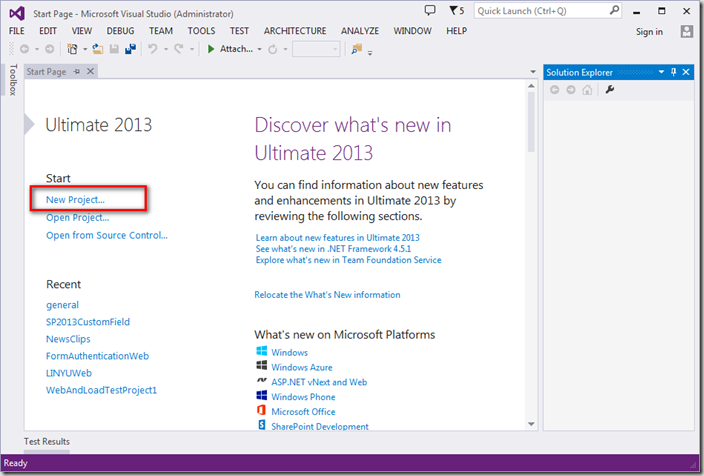This screenshot has width=704, height=476.
Task: Open Navigate Backward history dropdown arrow
Action: pyautogui.click(x=37, y=49)
